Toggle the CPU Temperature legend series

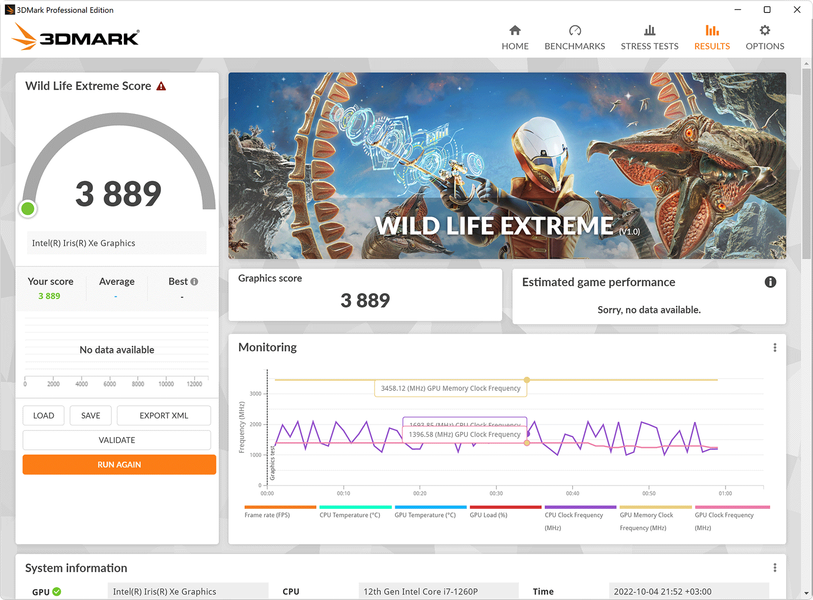coord(355,512)
